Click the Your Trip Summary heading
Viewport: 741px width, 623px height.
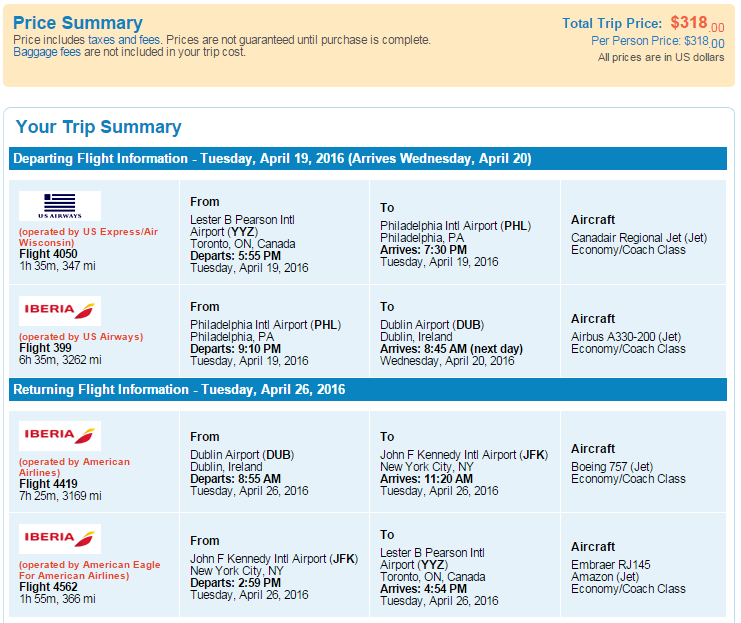tap(98, 127)
